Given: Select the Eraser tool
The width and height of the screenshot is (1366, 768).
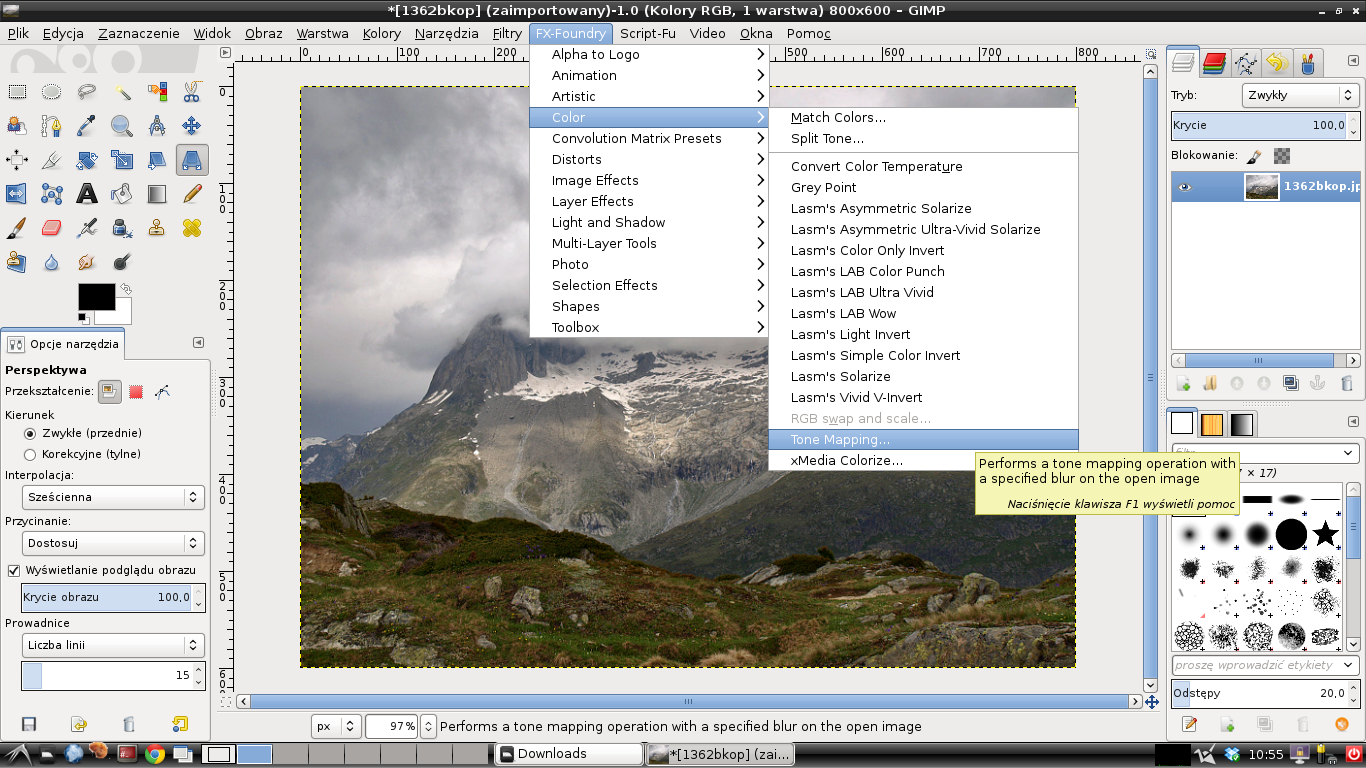Looking at the screenshot, I should pos(52,228).
